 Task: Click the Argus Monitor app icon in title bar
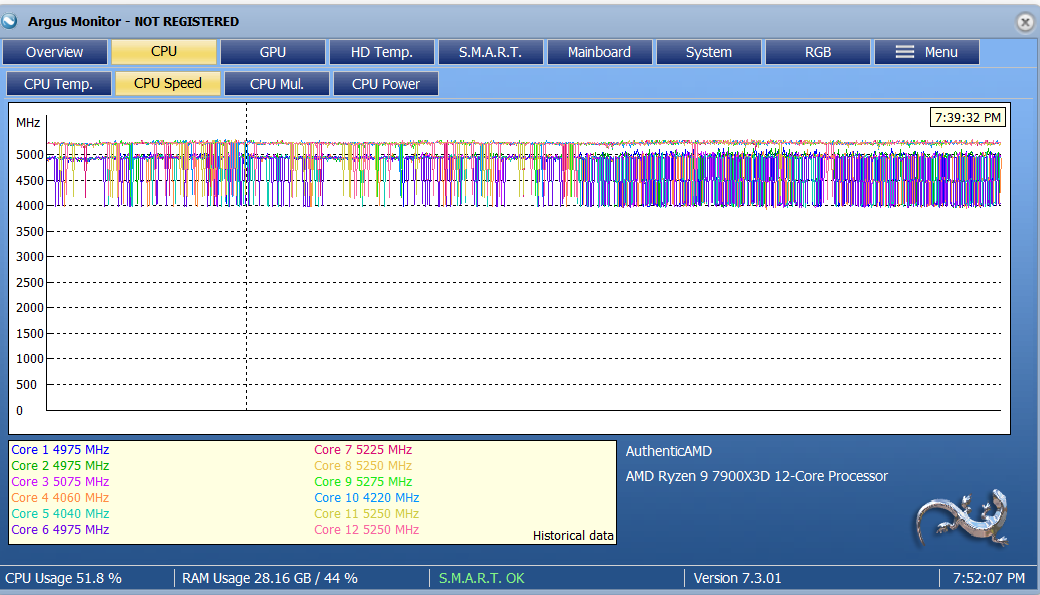pyautogui.click(x=9, y=21)
